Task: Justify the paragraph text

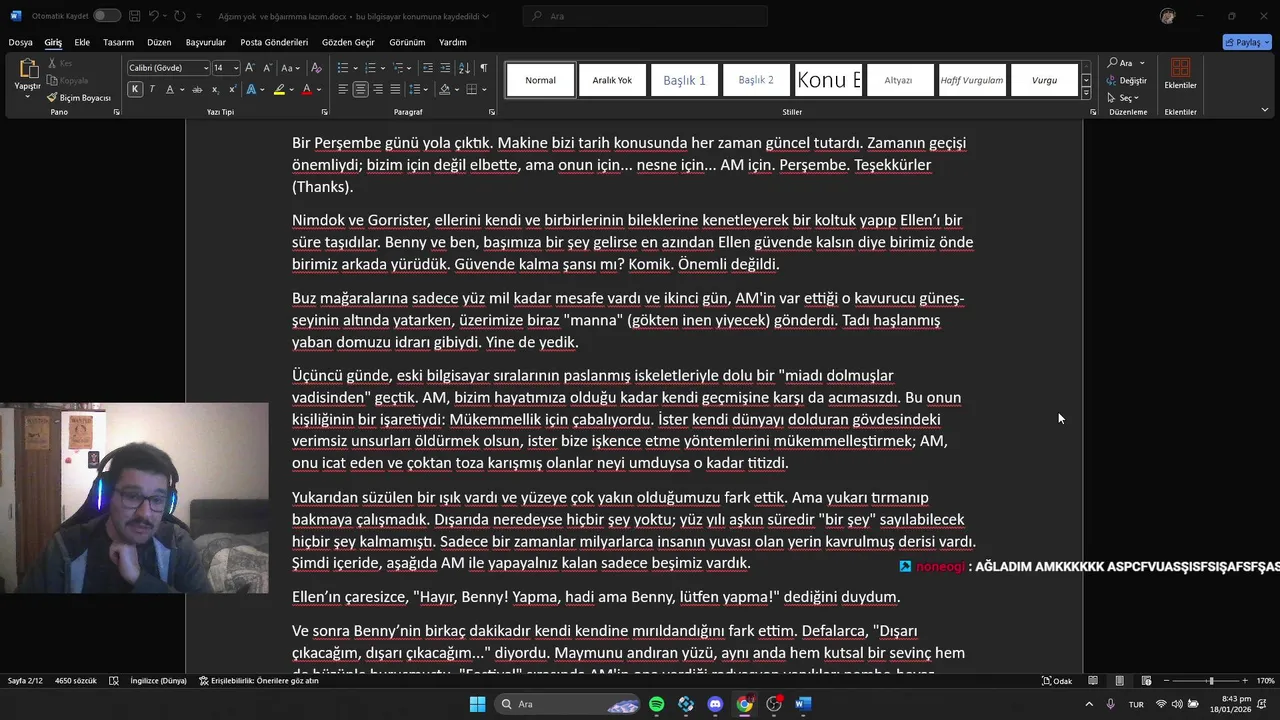Action: pos(396,89)
